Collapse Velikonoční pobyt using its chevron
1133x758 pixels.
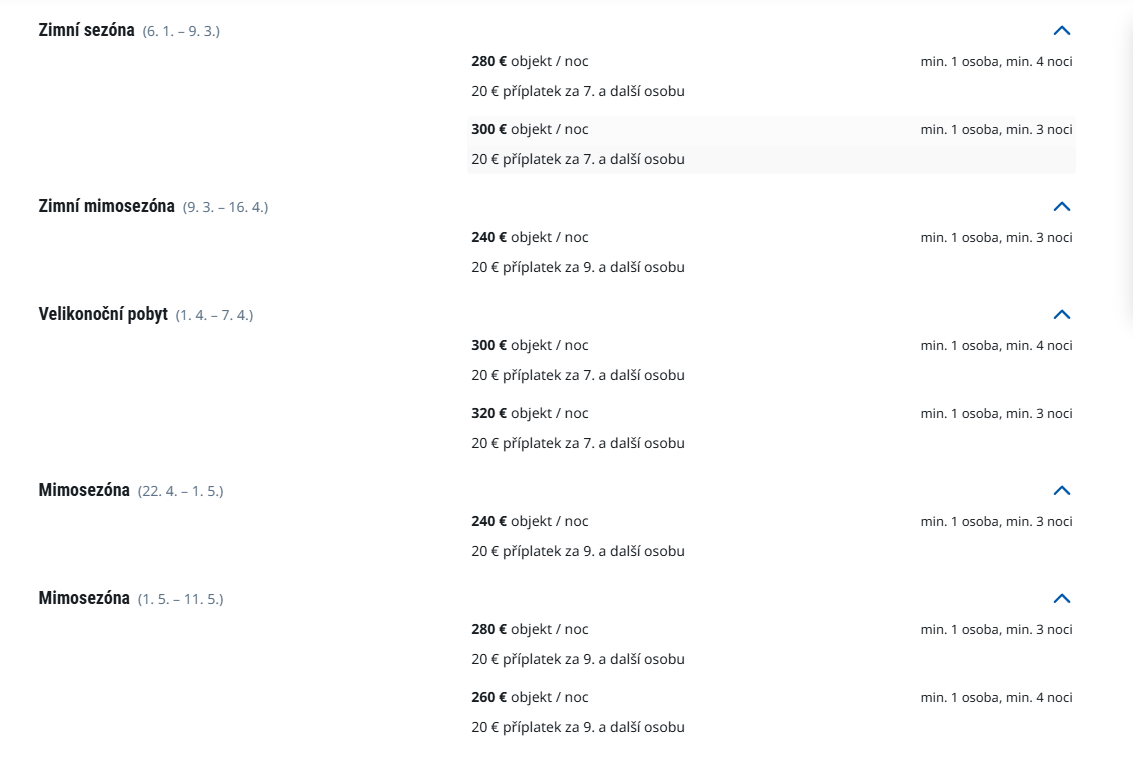tap(1062, 315)
